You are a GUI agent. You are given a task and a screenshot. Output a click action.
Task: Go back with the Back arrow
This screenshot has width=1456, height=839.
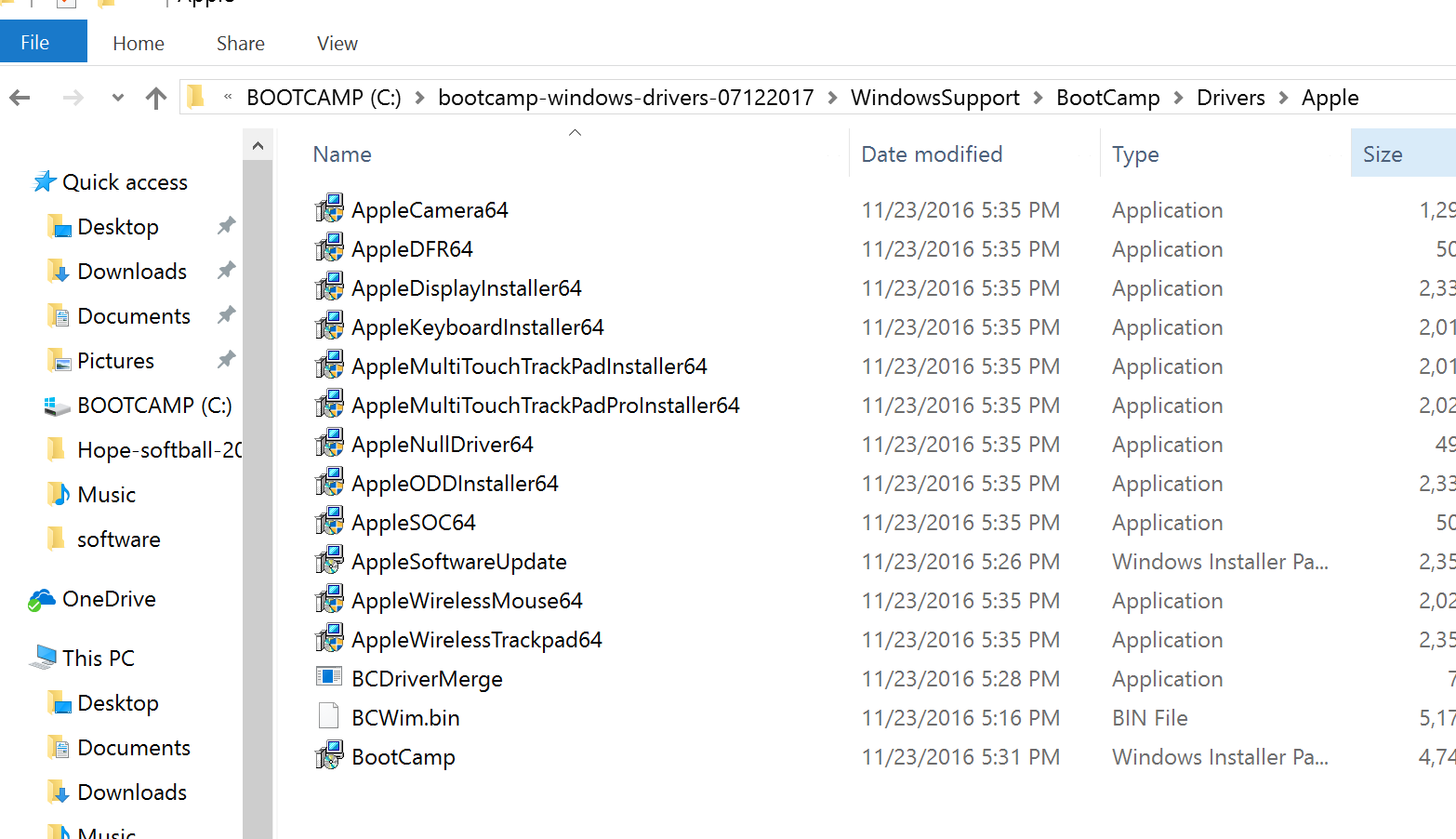[x=20, y=97]
